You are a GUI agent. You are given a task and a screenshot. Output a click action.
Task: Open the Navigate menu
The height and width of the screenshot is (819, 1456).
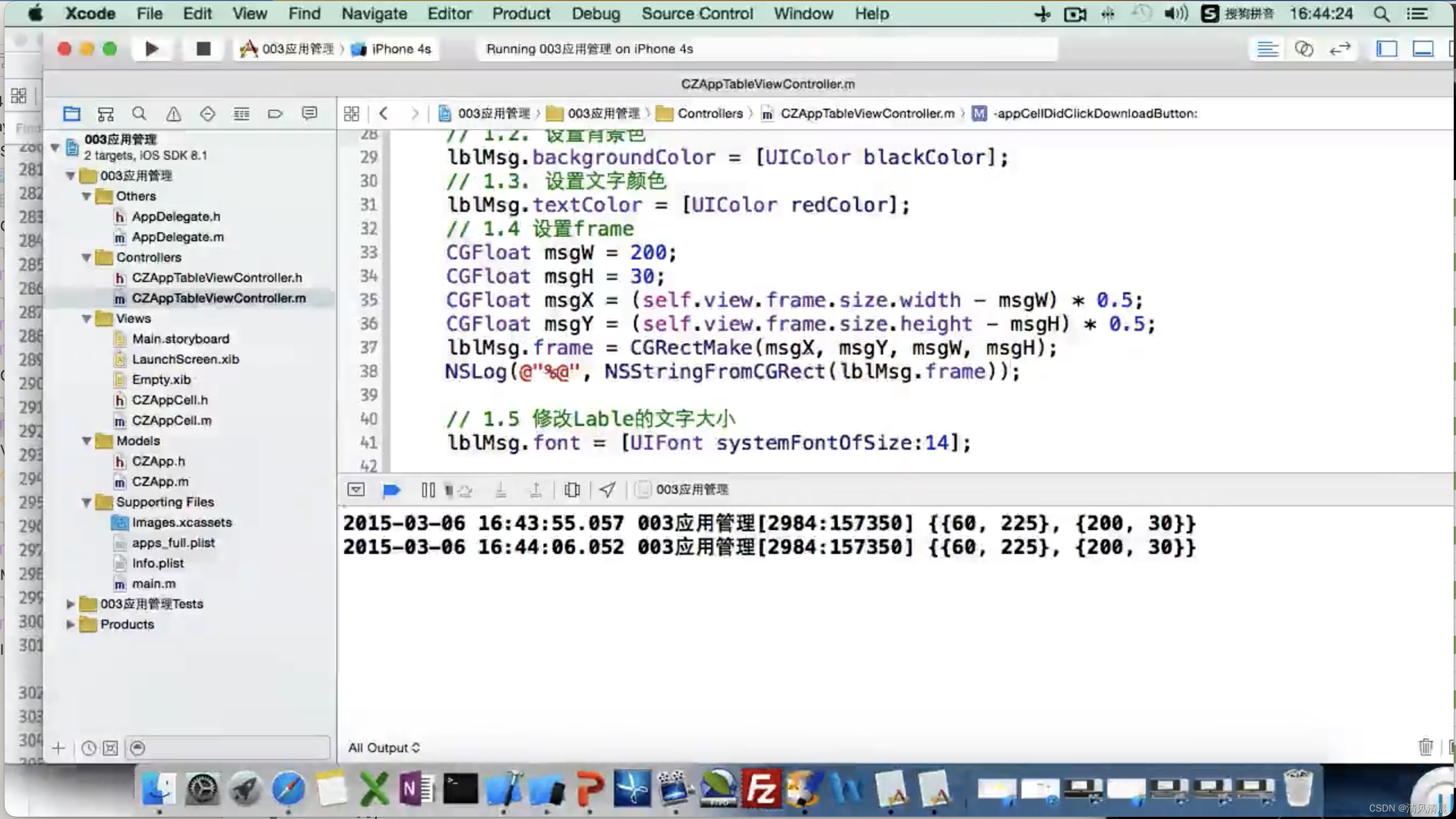[x=374, y=14]
